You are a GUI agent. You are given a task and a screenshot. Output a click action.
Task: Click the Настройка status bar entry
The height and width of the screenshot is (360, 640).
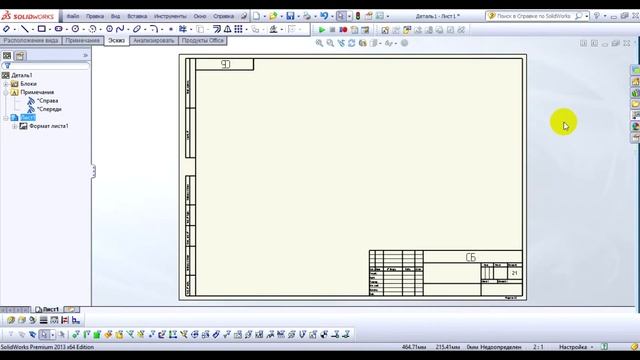click(x=573, y=347)
